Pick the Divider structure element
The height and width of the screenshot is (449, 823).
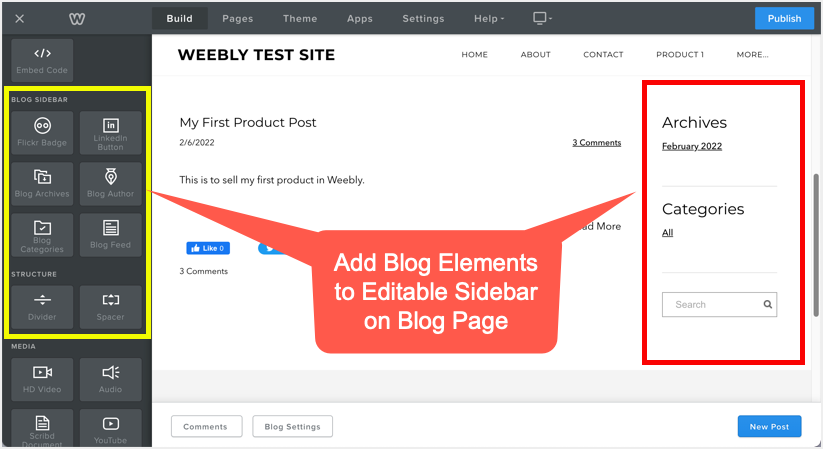(x=42, y=306)
